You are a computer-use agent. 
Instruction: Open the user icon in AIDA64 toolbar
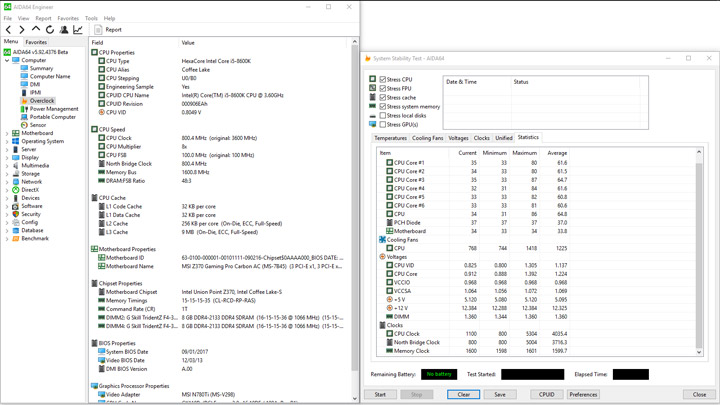(64, 30)
